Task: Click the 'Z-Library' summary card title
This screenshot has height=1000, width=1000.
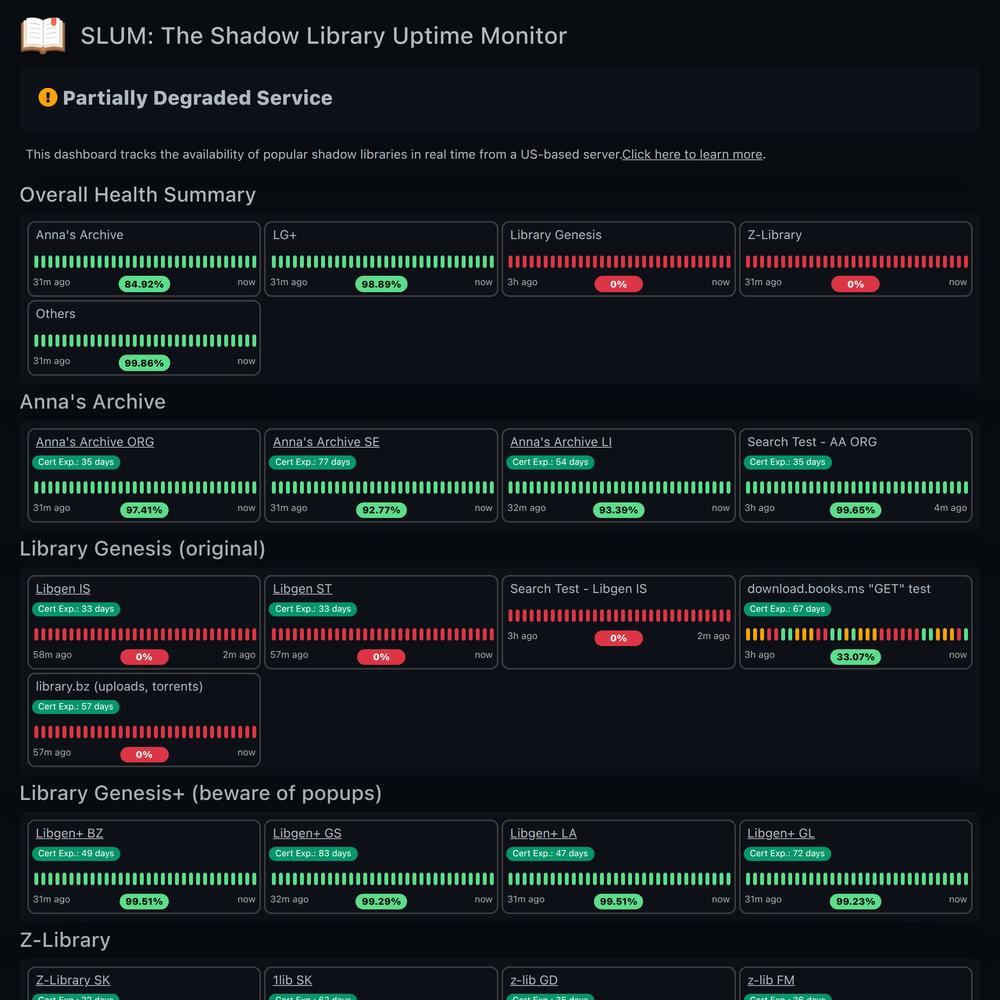Action: pos(774,235)
